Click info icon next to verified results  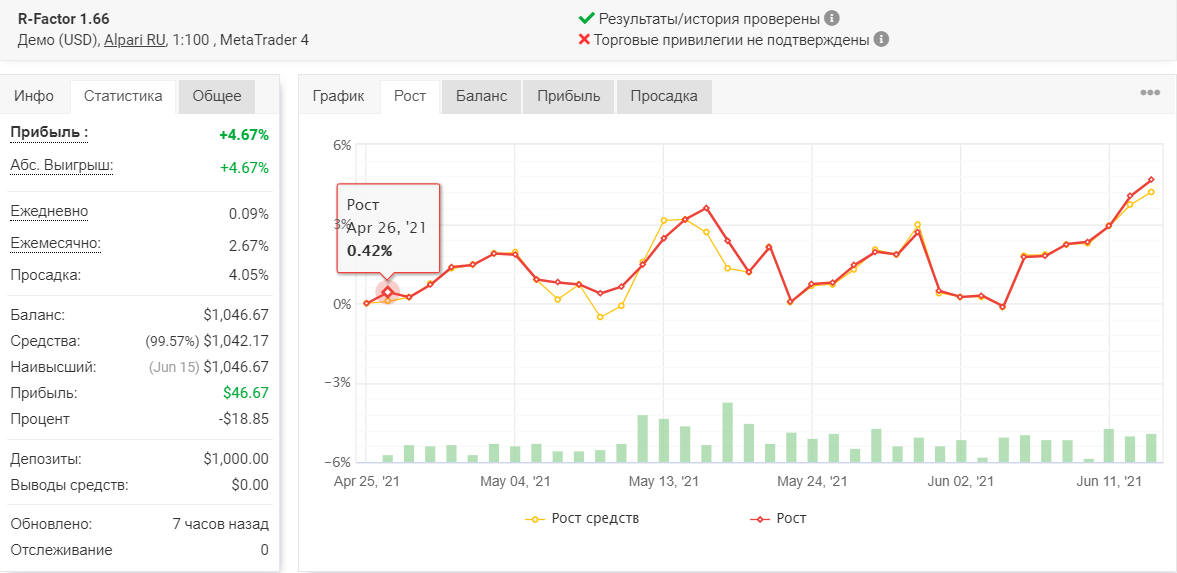[831, 19]
